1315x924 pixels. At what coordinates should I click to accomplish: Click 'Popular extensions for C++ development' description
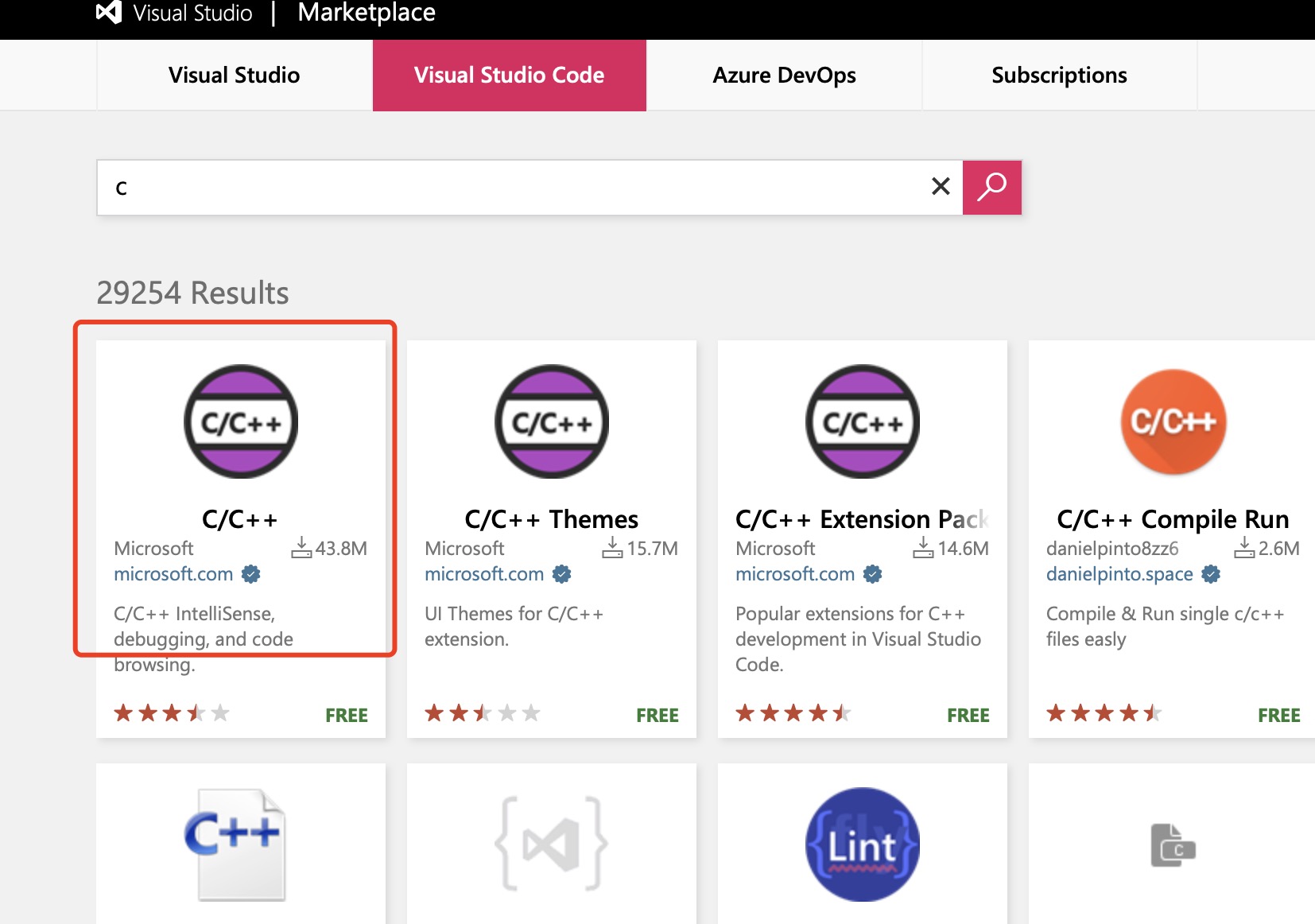tap(859, 639)
